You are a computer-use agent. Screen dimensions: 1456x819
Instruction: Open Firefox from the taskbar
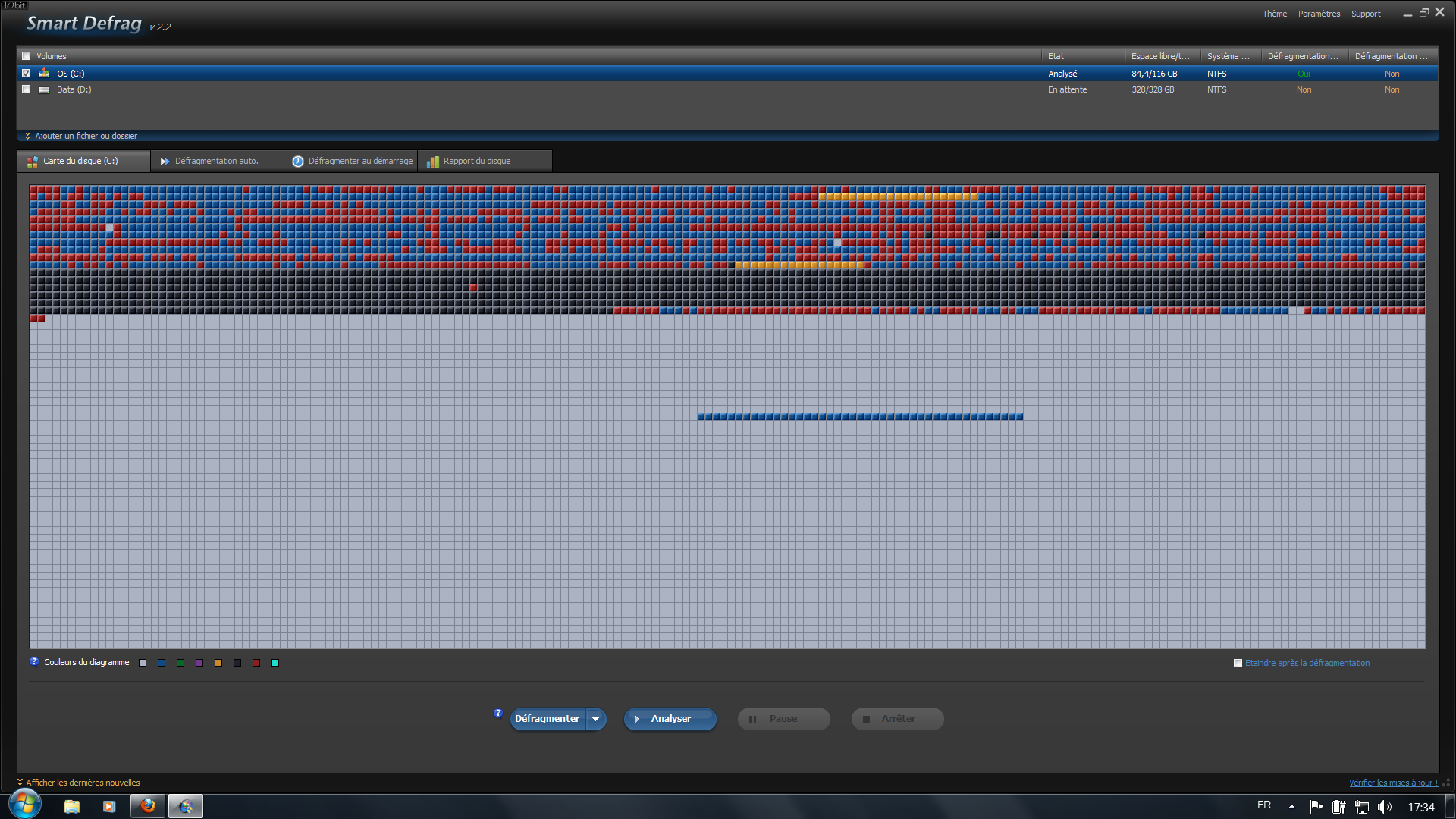(148, 806)
